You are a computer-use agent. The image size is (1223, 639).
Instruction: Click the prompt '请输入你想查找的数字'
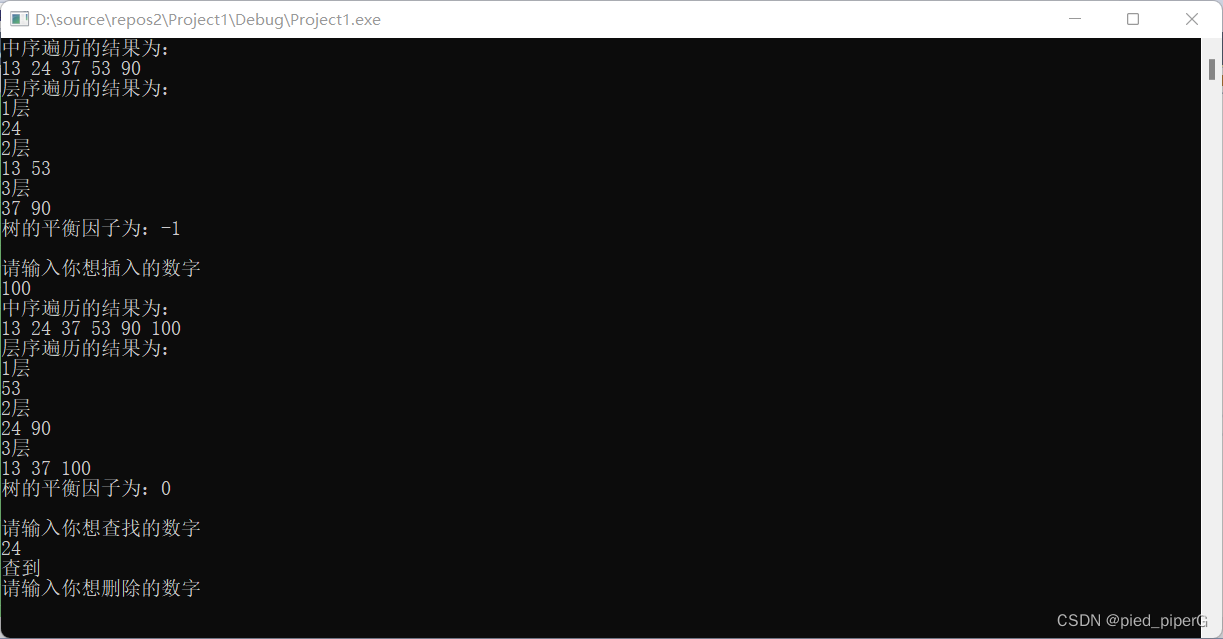tap(101, 529)
